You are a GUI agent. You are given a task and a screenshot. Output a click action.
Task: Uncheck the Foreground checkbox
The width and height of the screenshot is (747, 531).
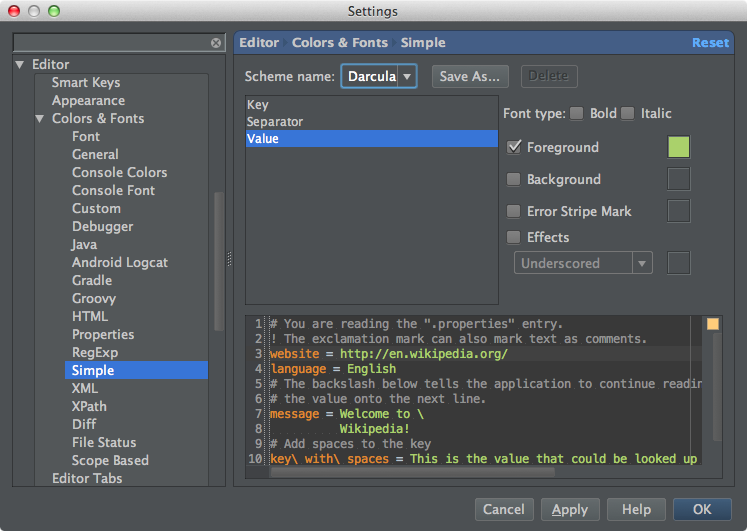point(514,147)
